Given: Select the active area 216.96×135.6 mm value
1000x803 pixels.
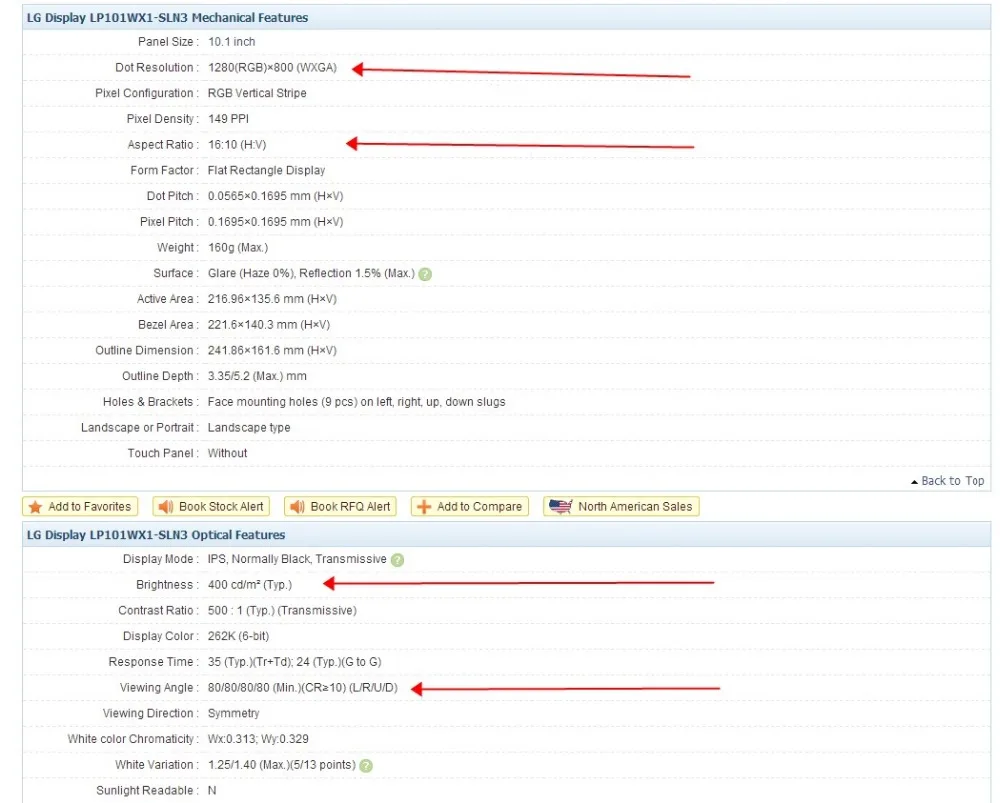Looking at the screenshot, I should tap(272, 299).
